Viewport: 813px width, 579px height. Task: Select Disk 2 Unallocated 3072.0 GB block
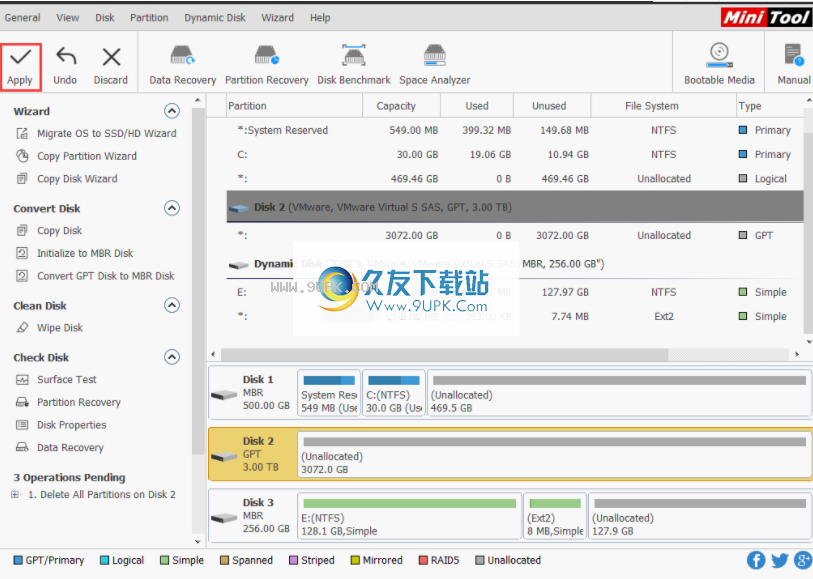click(554, 455)
